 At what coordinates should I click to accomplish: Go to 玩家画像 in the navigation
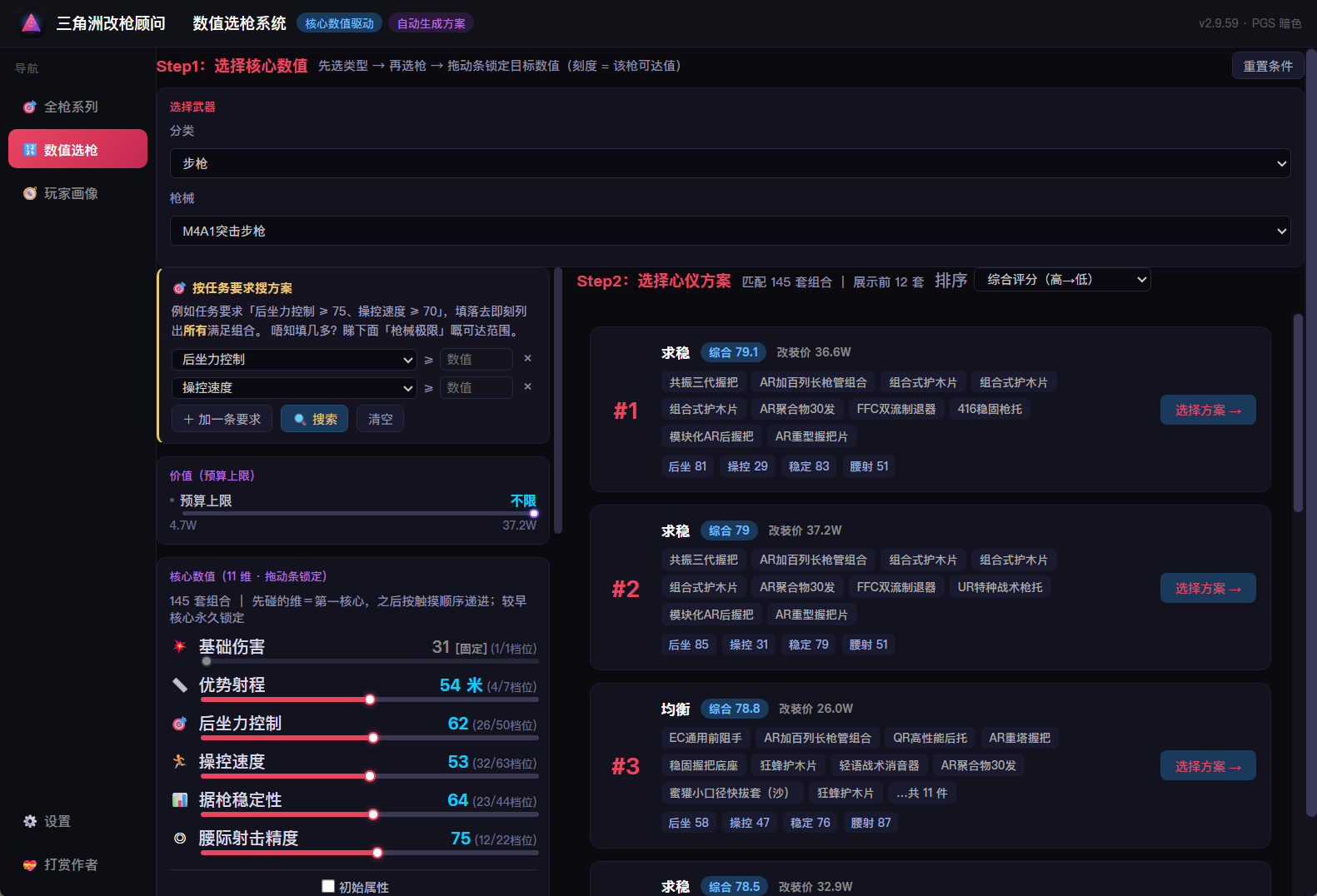(x=77, y=193)
